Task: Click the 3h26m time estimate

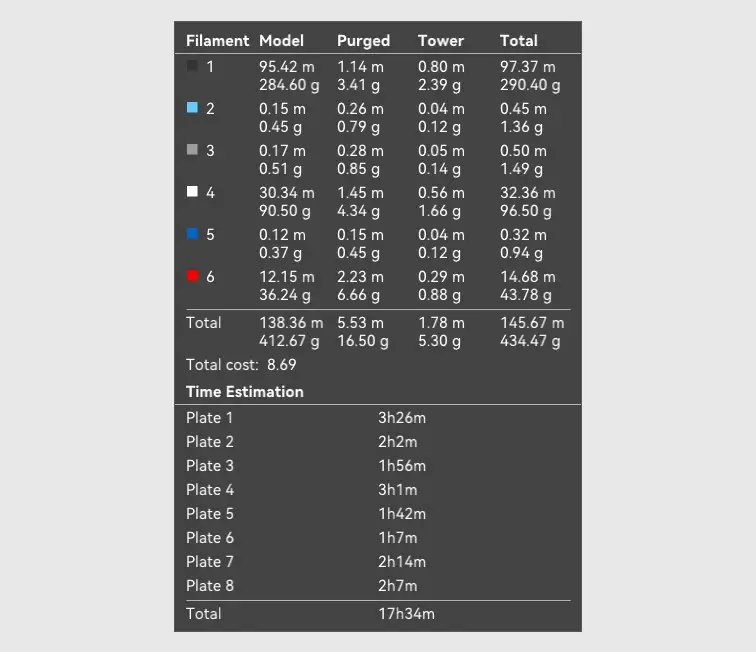Action: coord(402,418)
